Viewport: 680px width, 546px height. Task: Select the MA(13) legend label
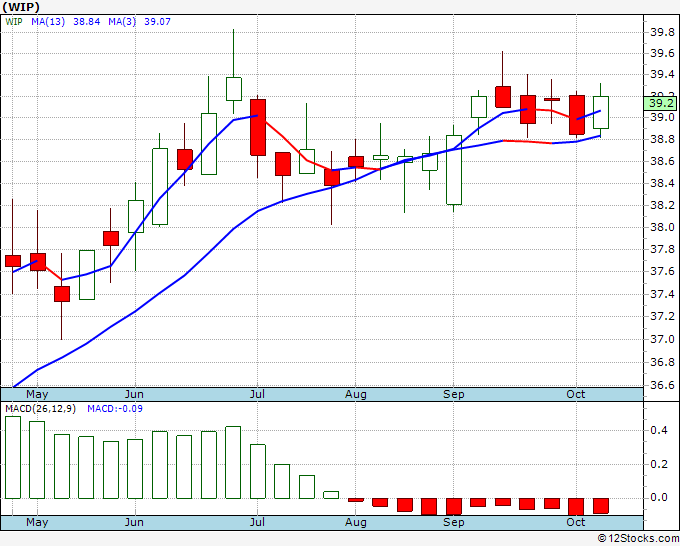pos(48,22)
